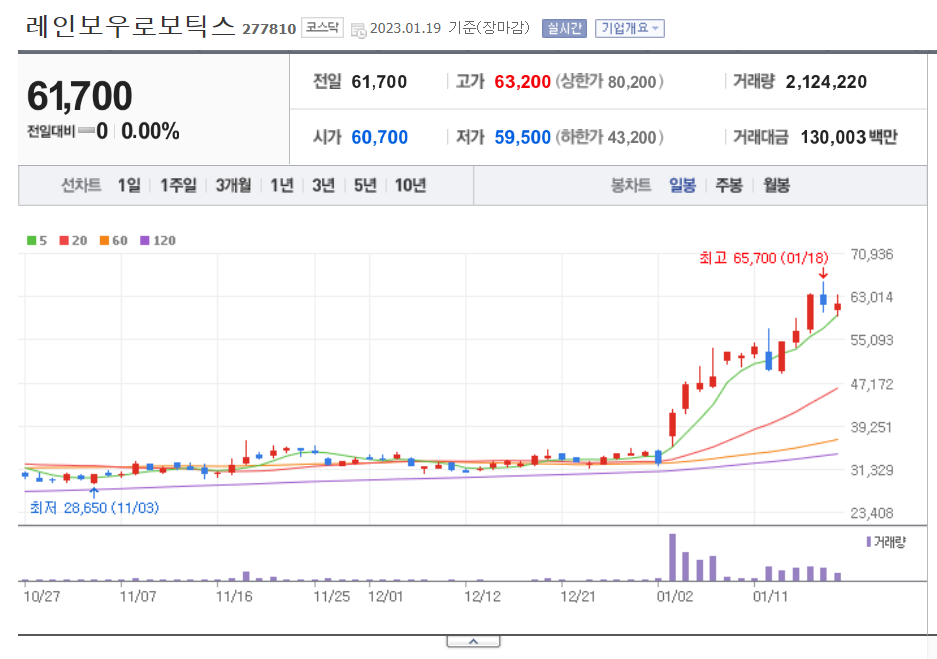Select the 1주일 line chart period
Viewport: 937px width, 659px height.
pyautogui.click(x=178, y=185)
